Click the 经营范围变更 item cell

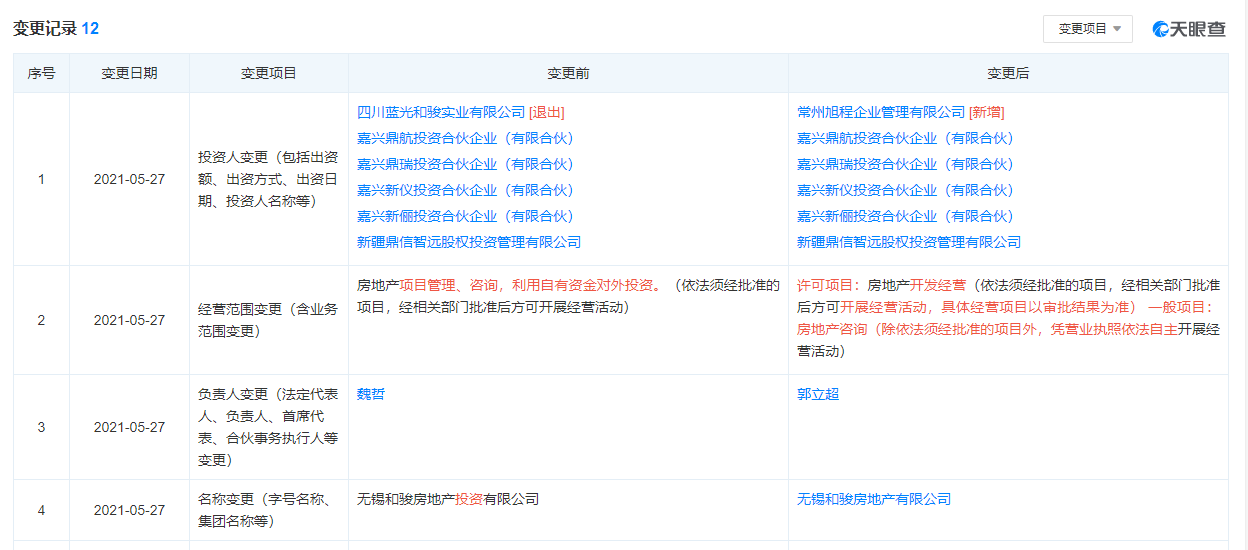(x=268, y=320)
